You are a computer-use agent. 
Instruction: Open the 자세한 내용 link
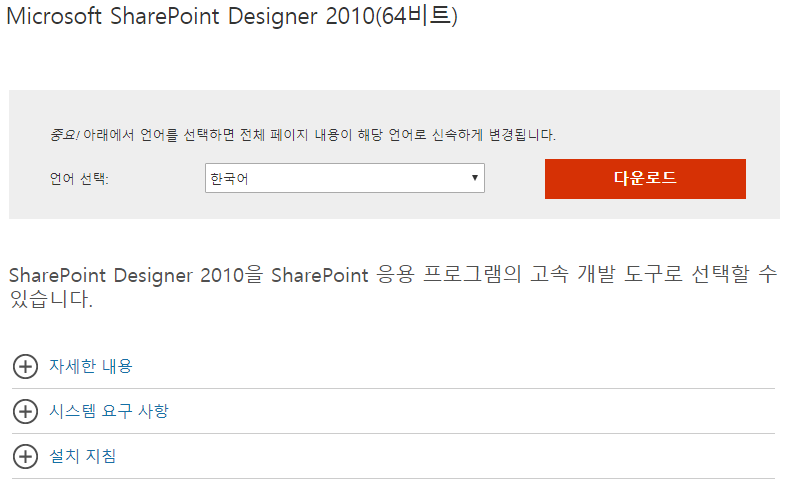click(x=91, y=366)
